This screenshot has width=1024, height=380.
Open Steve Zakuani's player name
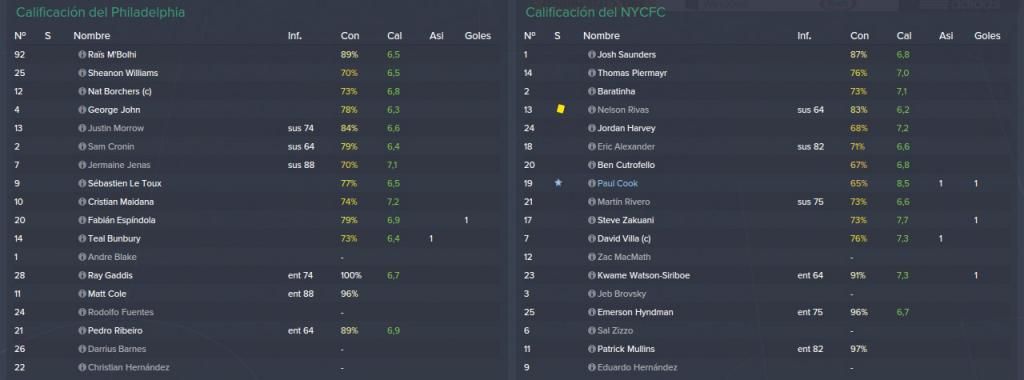(625, 220)
